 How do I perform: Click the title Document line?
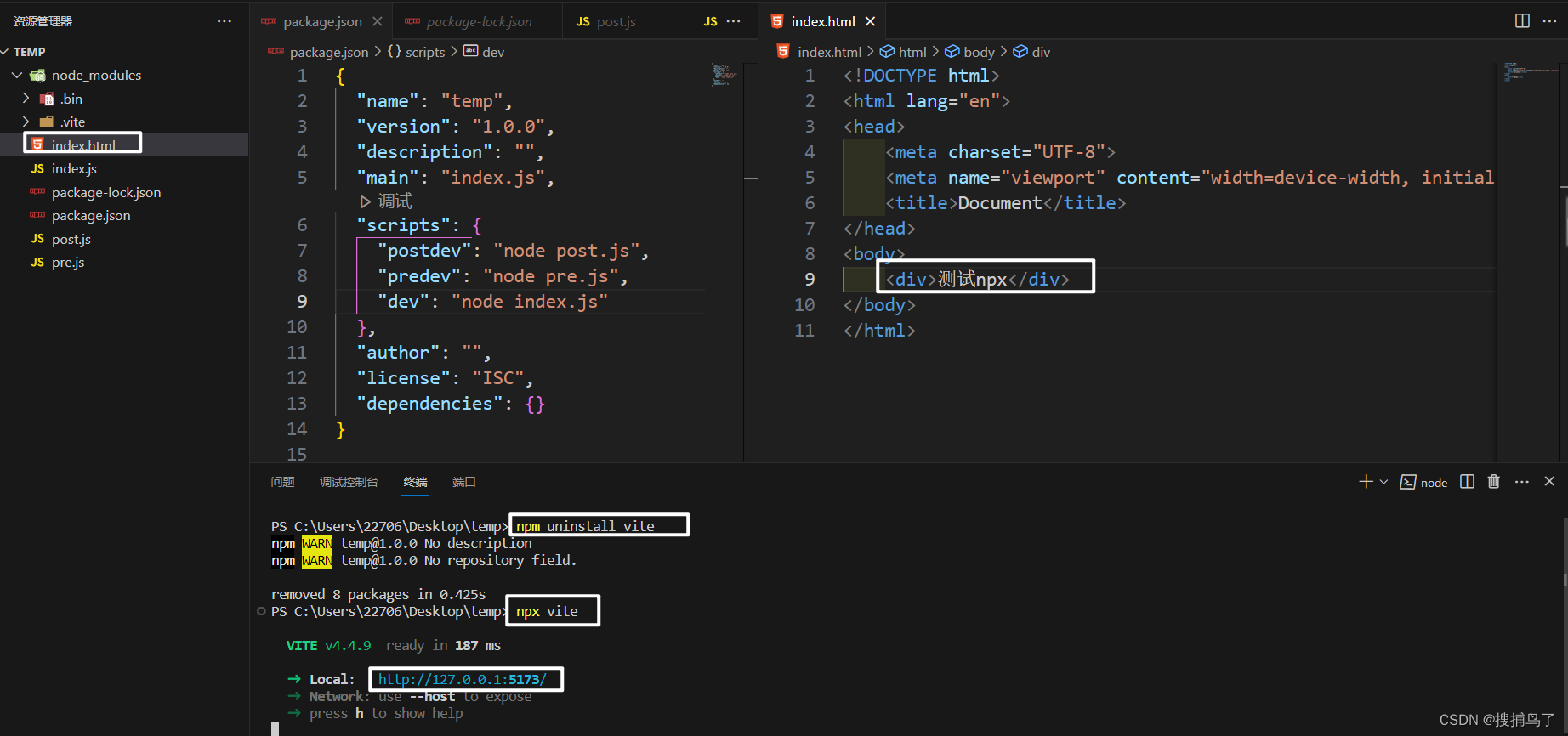coord(1006,203)
